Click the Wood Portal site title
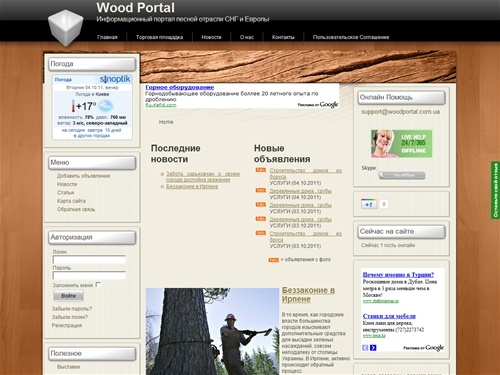500x375 pixels. click(x=135, y=8)
